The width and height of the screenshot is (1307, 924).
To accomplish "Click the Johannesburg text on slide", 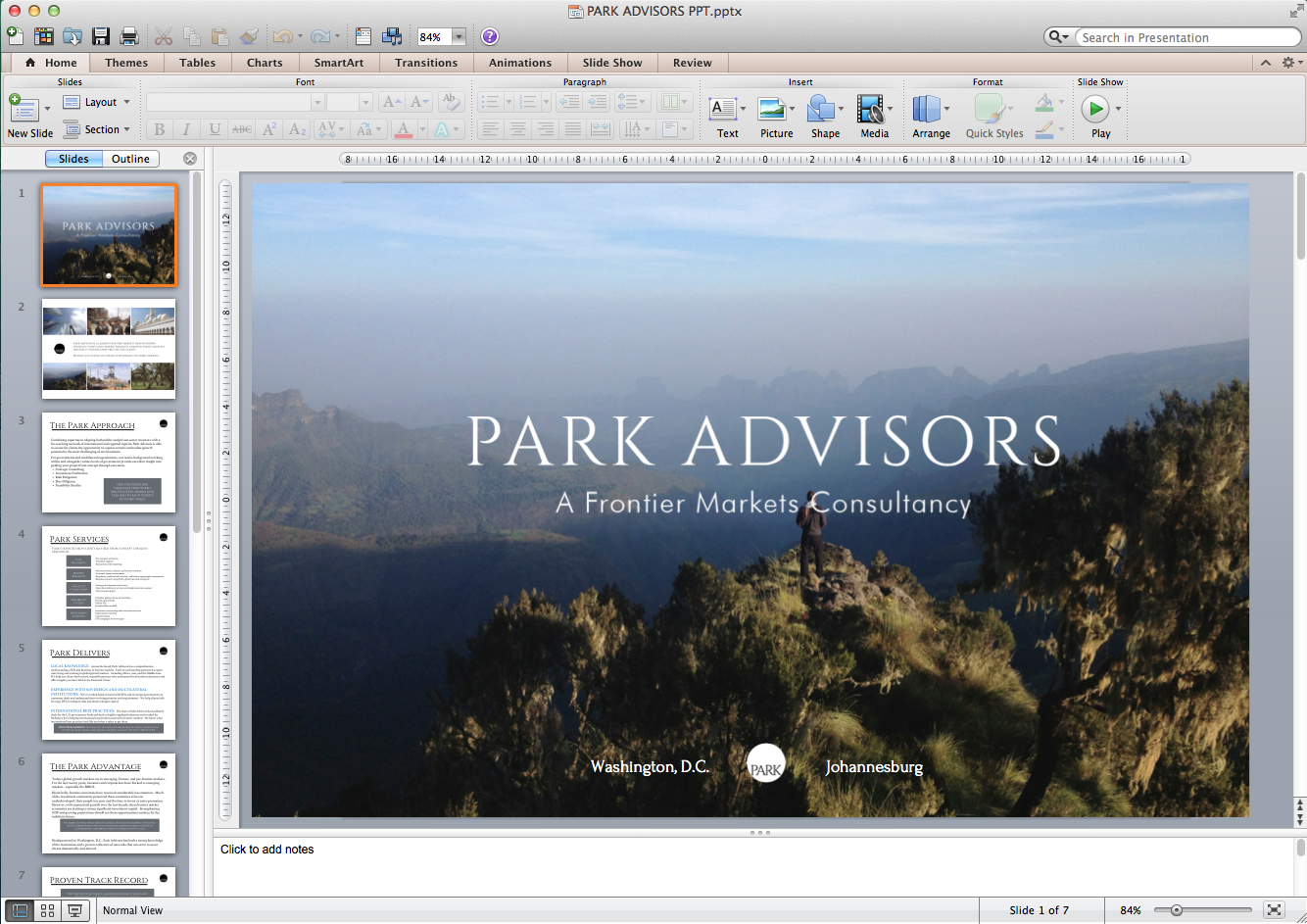I will [x=874, y=766].
